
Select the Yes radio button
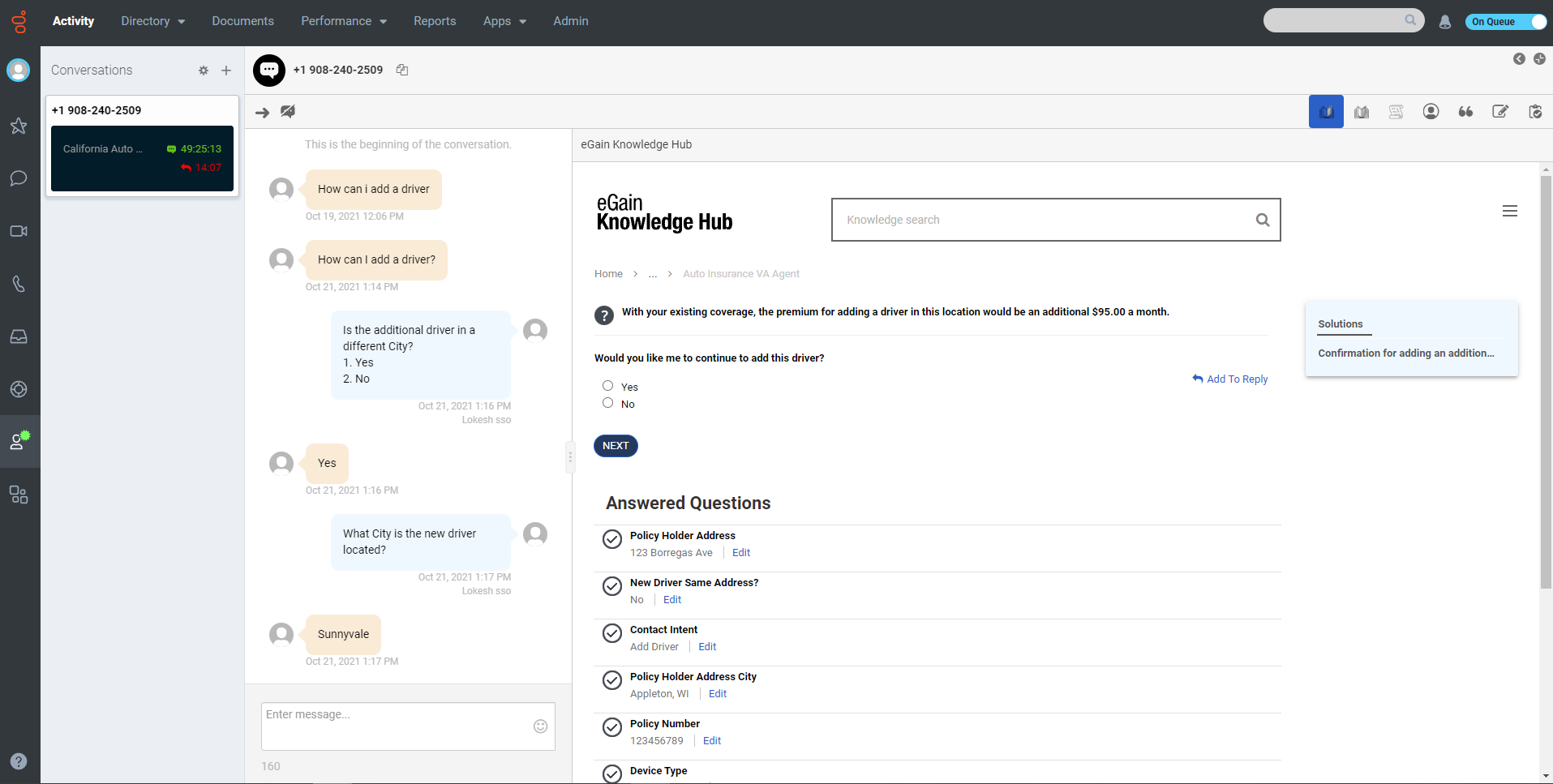[608, 385]
